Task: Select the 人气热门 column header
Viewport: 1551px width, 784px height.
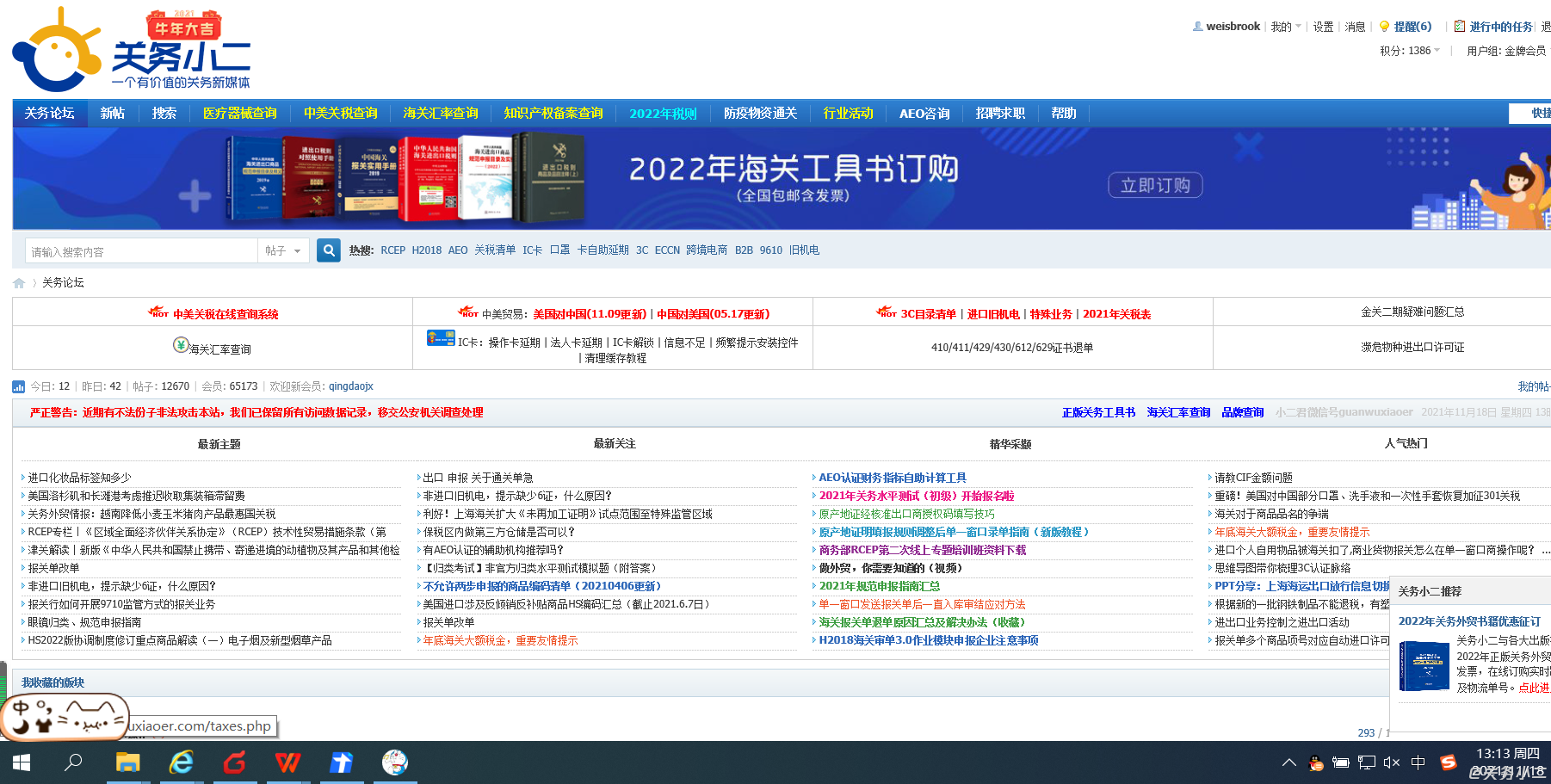Action: 1406,443
